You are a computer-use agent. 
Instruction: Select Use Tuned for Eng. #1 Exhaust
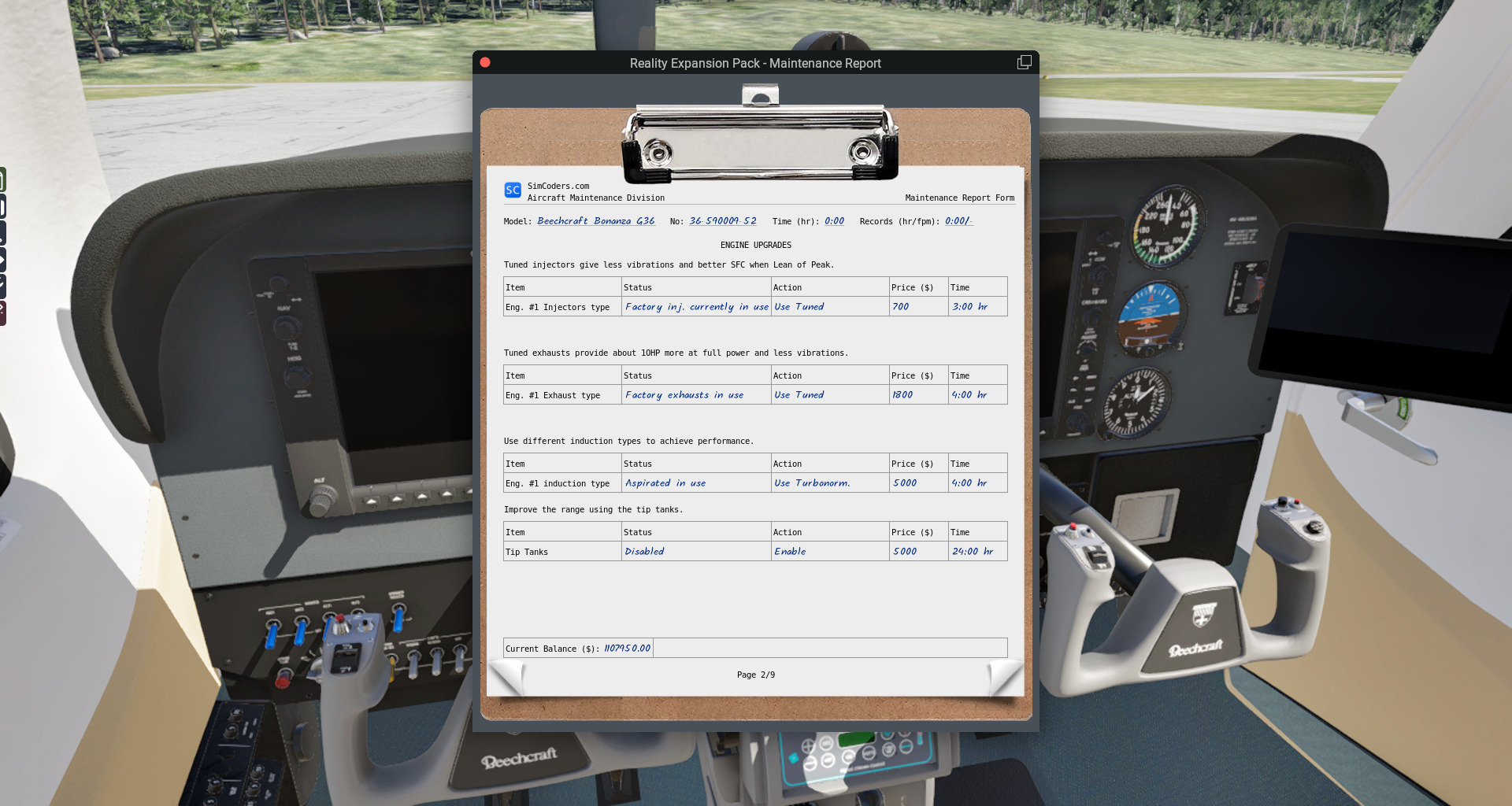pyautogui.click(x=799, y=395)
